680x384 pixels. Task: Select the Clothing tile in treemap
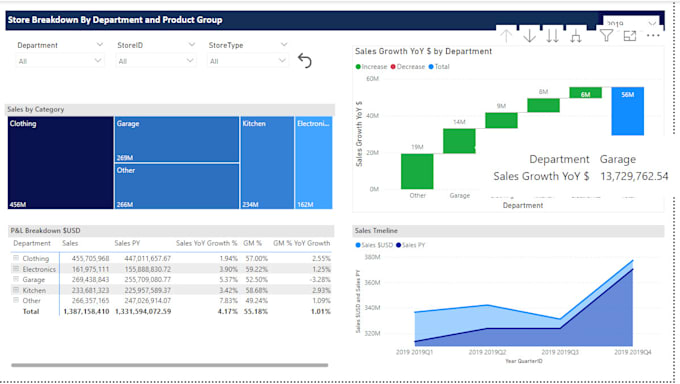[60, 163]
